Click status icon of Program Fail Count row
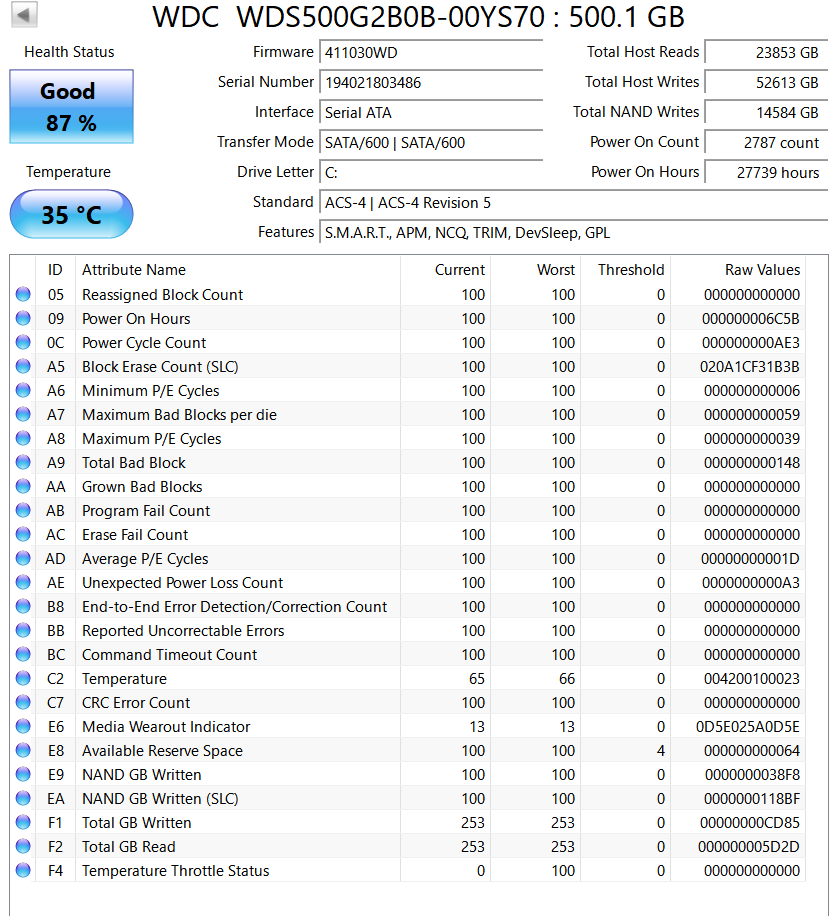 click(x=23, y=510)
